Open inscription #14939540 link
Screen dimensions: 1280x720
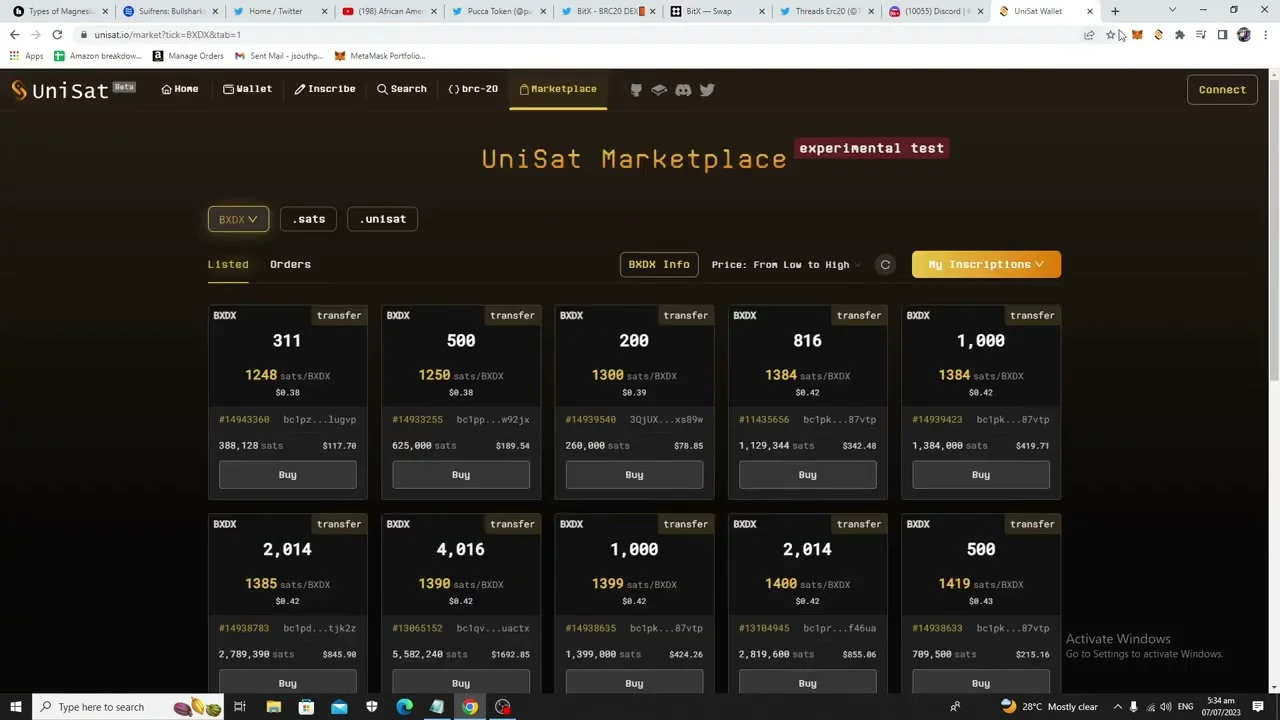point(591,420)
